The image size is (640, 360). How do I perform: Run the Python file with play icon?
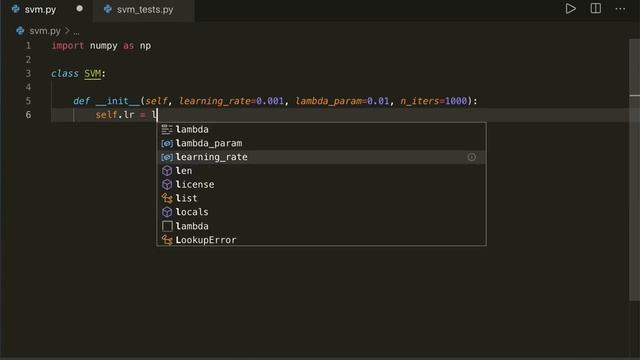[571, 9]
